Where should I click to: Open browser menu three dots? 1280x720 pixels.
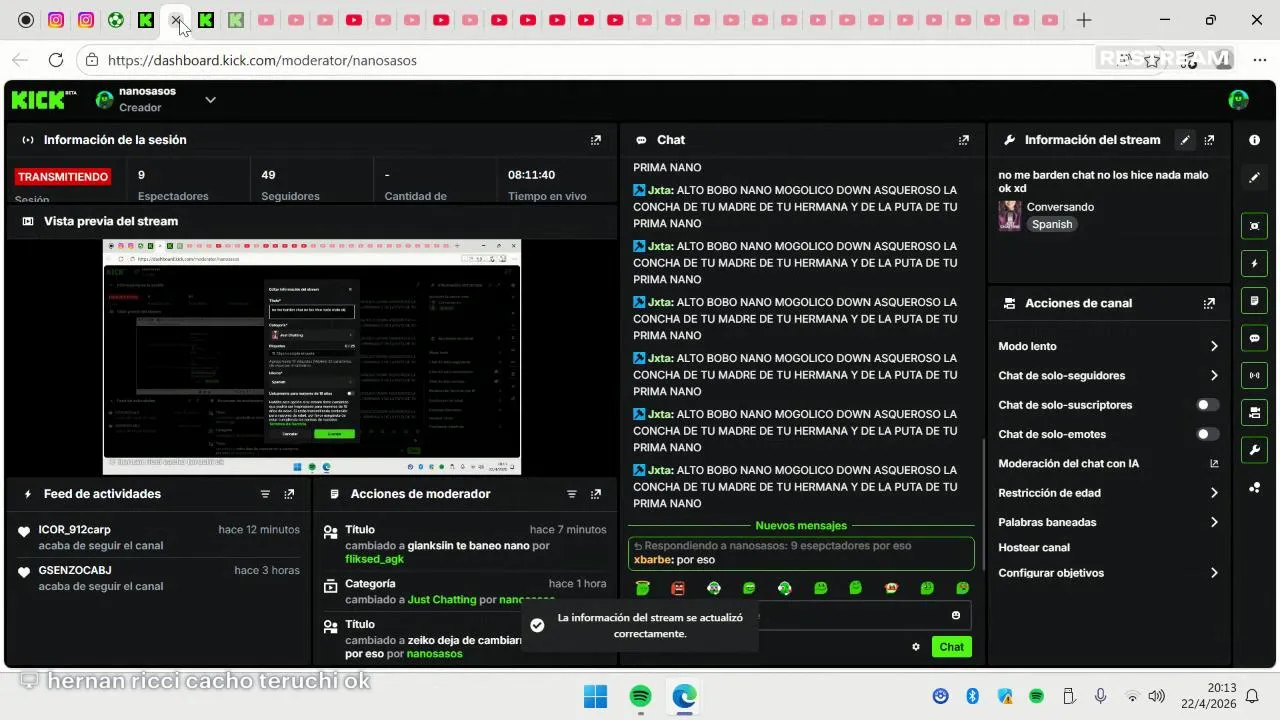point(1259,60)
